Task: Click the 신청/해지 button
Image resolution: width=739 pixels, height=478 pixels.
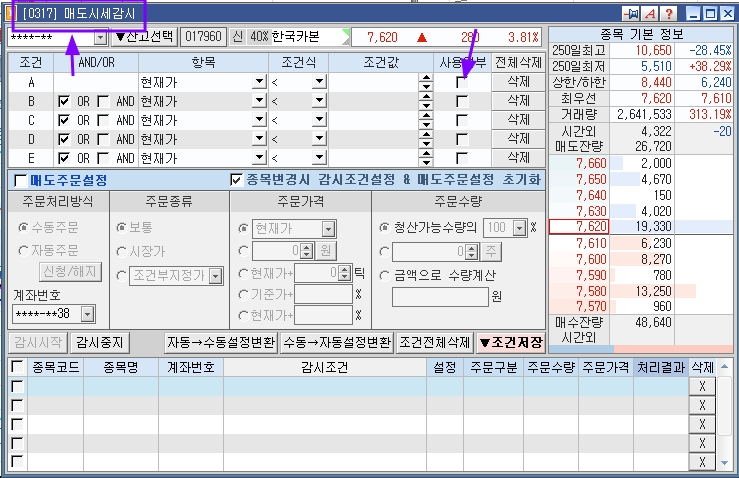Action: [x=70, y=272]
